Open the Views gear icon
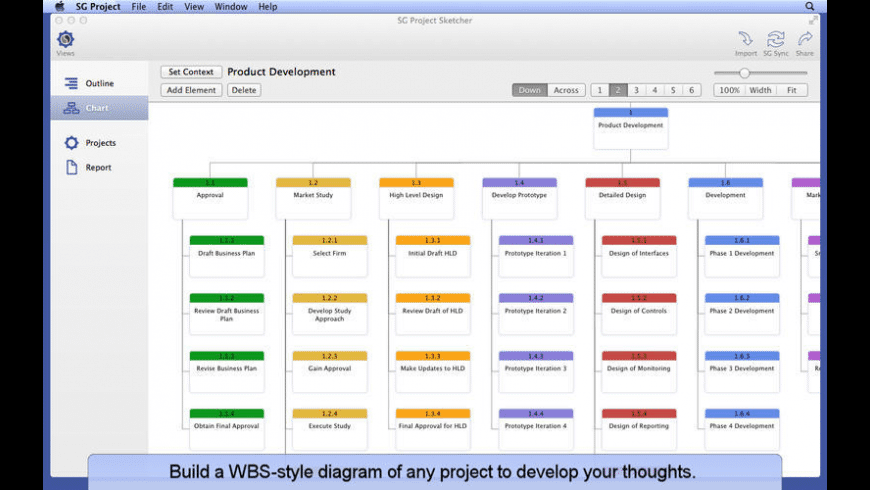Image resolution: width=870 pixels, height=490 pixels. click(x=65, y=39)
